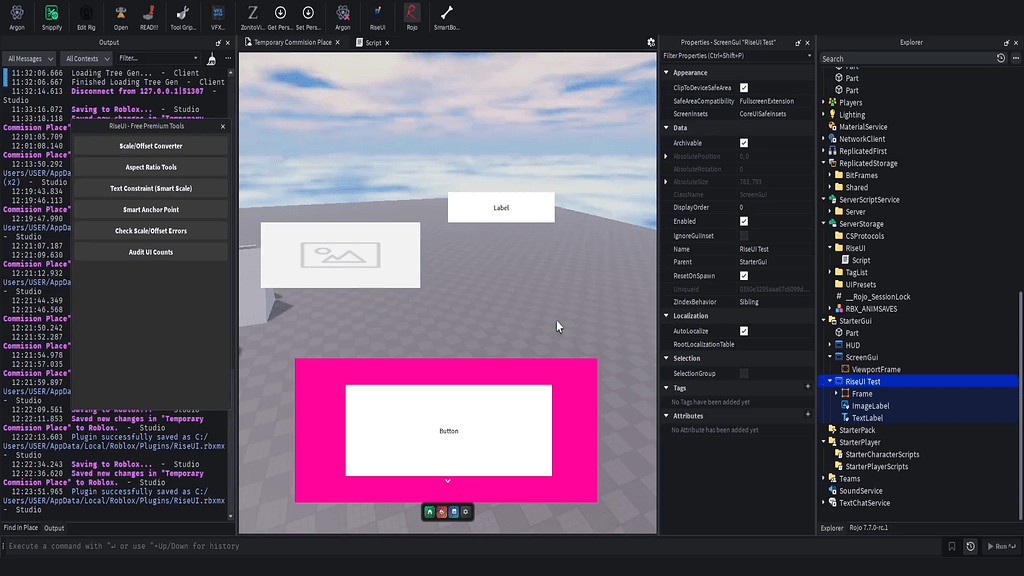Viewport: 1024px width, 576px height.
Task: Click Audit UI Counts button
Action: pyautogui.click(x=151, y=252)
